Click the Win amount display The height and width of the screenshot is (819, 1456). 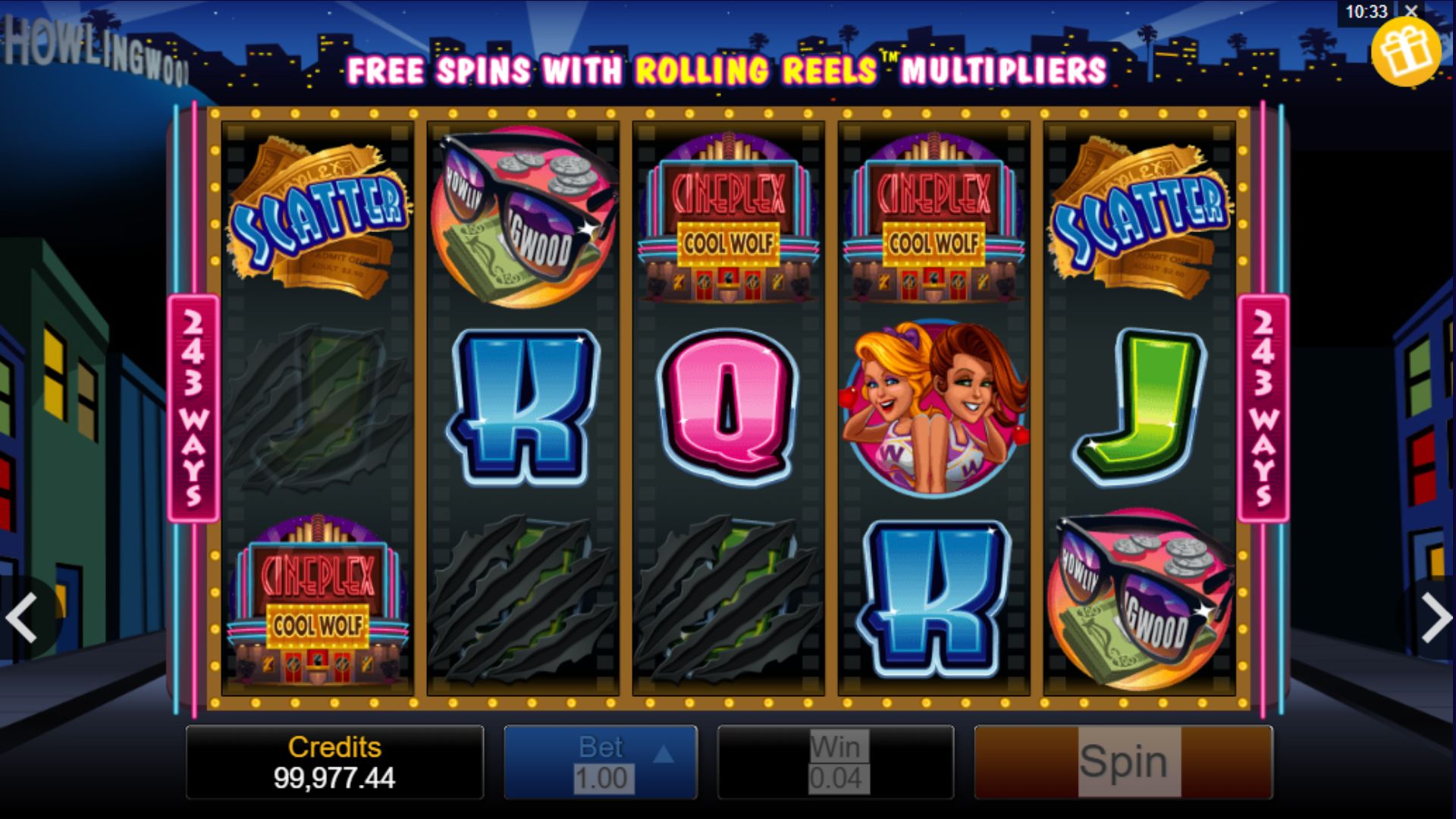coord(836,762)
